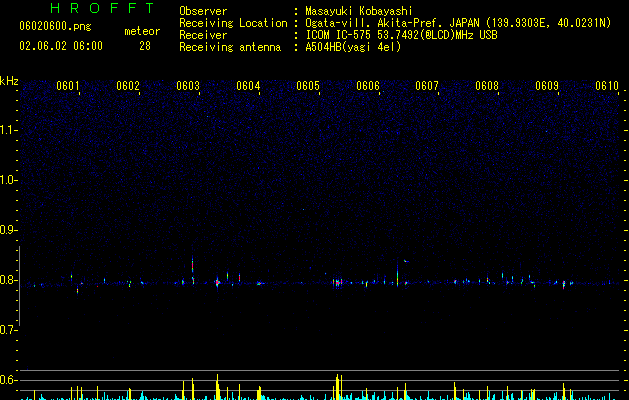Click the date stamp 02.06.02 06:00

pos(61,46)
